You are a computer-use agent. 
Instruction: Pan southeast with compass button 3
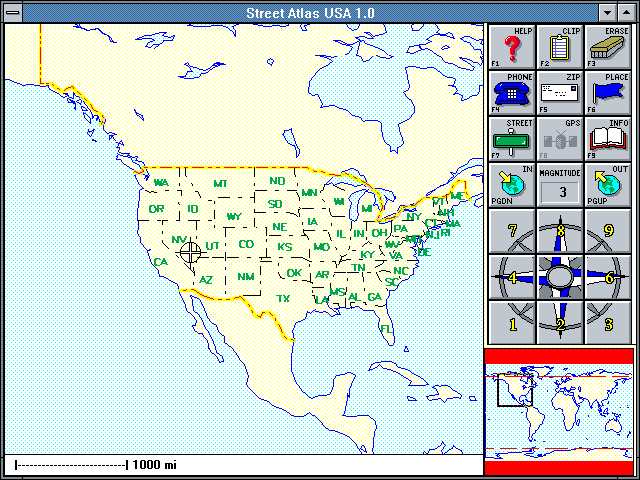(608, 323)
